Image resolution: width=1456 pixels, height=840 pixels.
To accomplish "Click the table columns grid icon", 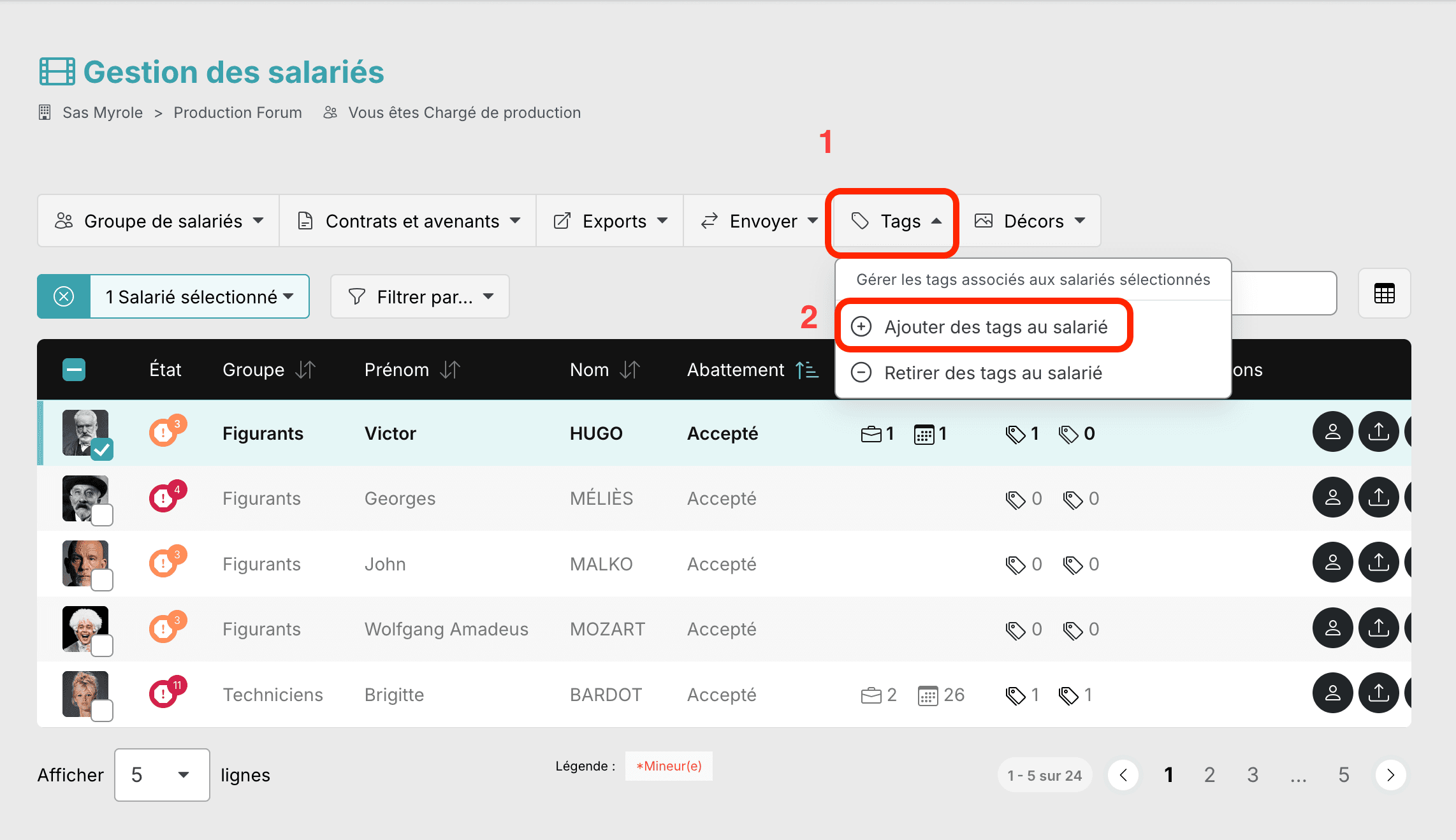I will tap(1384, 294).
